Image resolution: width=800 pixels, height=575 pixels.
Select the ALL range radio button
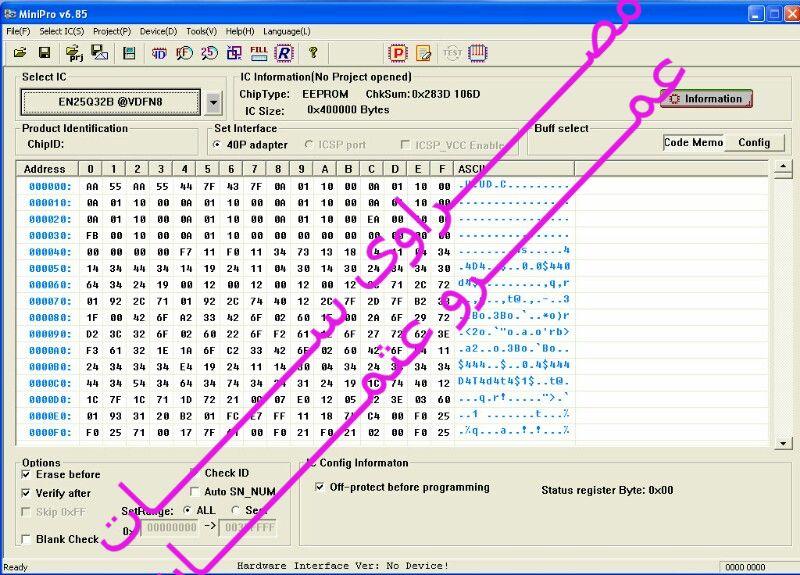(187, 510)
